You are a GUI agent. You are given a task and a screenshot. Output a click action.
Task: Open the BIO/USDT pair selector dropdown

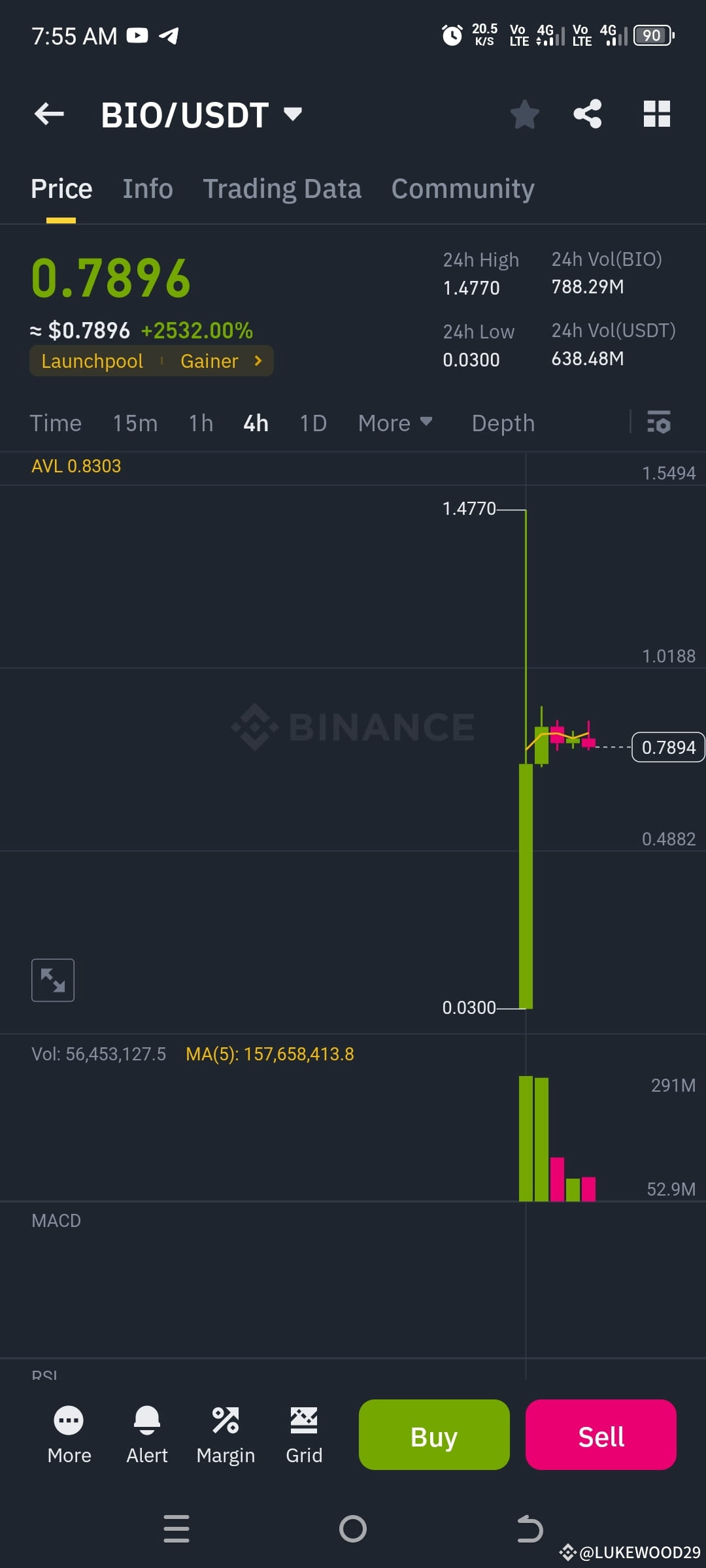point(293,114)
